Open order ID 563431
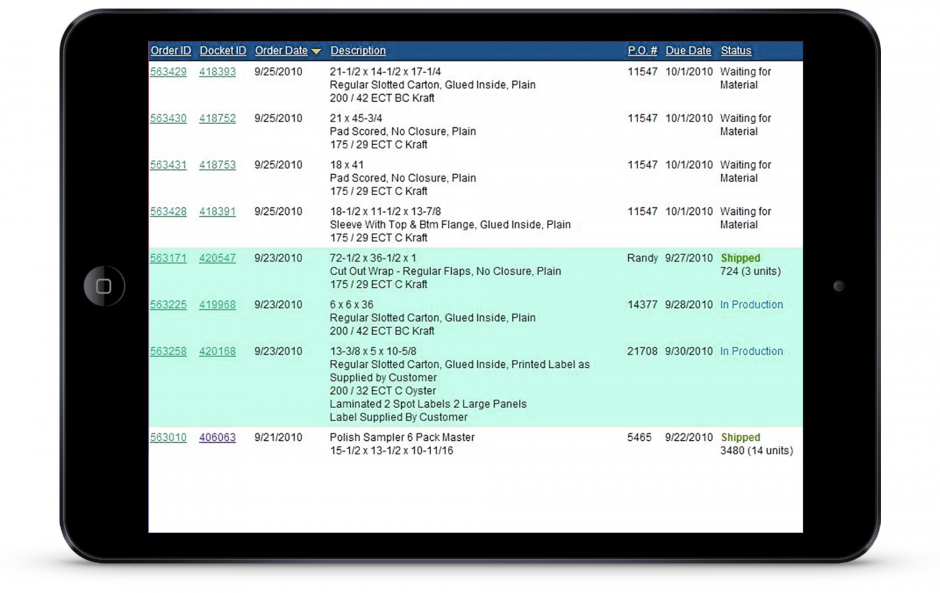Screen dimensions: 940x593 click(x=168, y=165)
